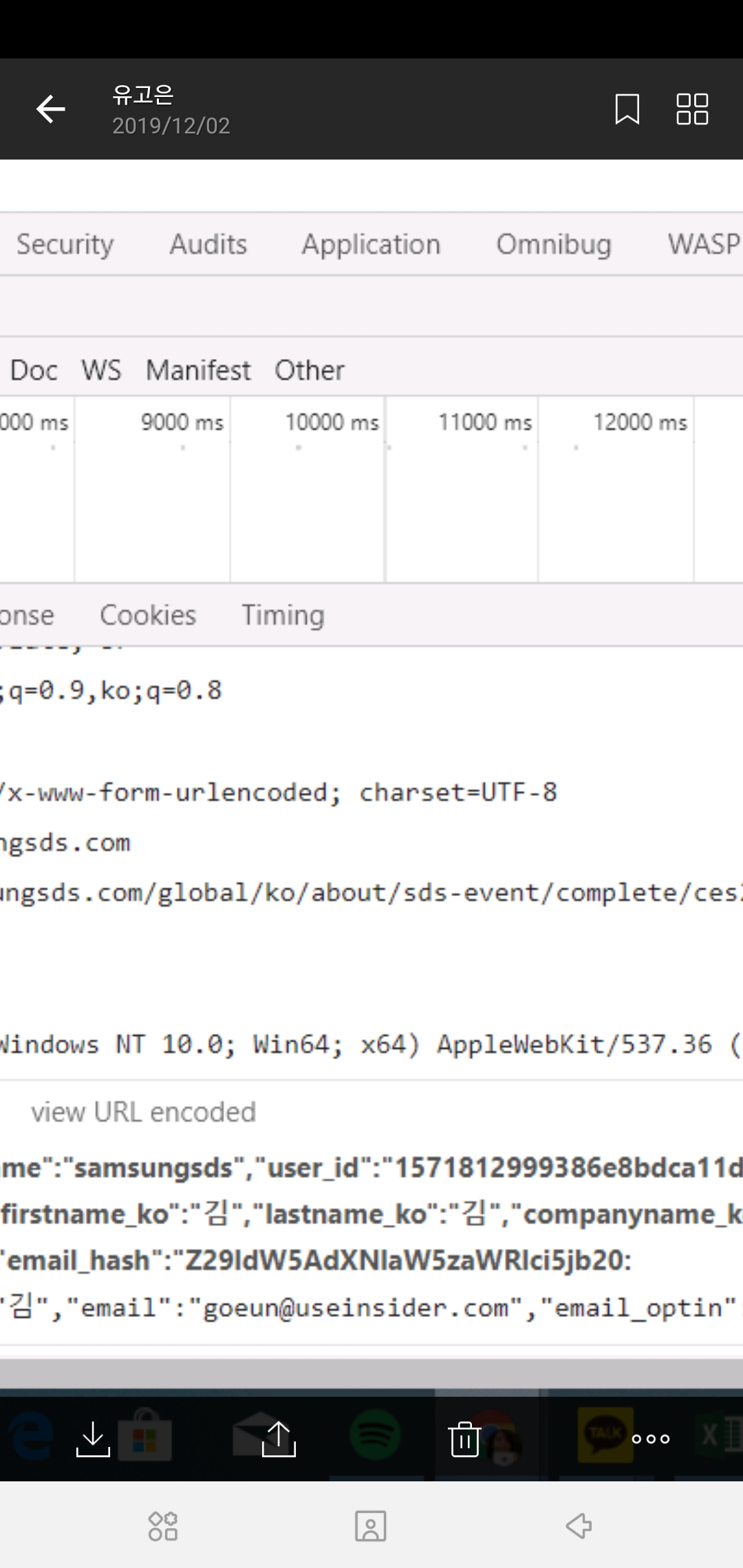Screen dimensions: 743x1568
Task: Click the view URL encoded link
Action: click(x=143, y=1112)
